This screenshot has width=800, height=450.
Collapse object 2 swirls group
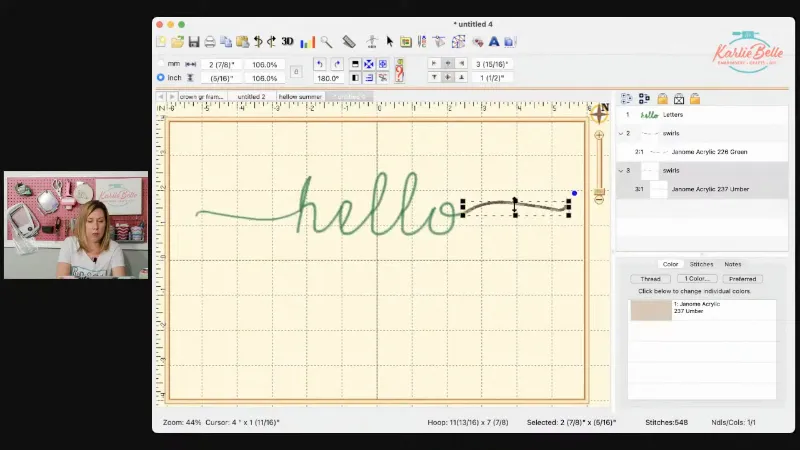coord(621,134)
